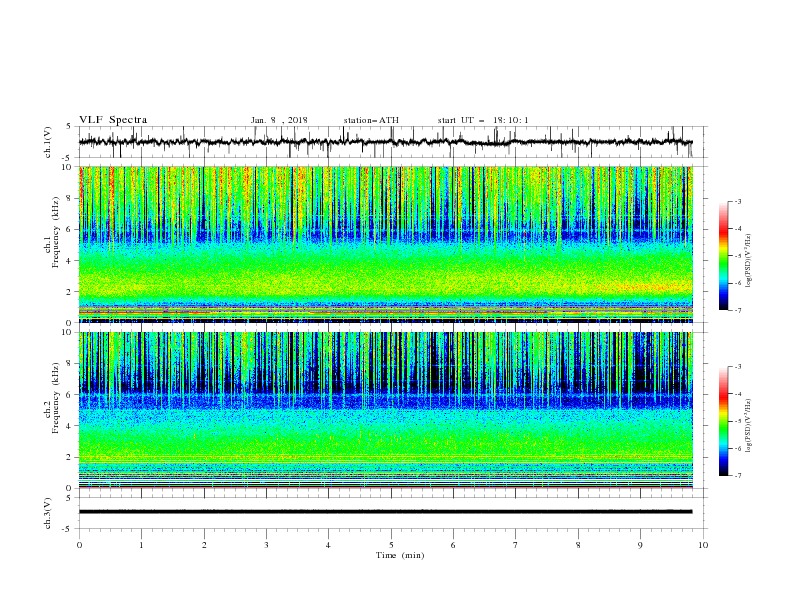792x612 pixels.
Task: Click the "Jan. 8 , 2018" date text
Action: 279,120
